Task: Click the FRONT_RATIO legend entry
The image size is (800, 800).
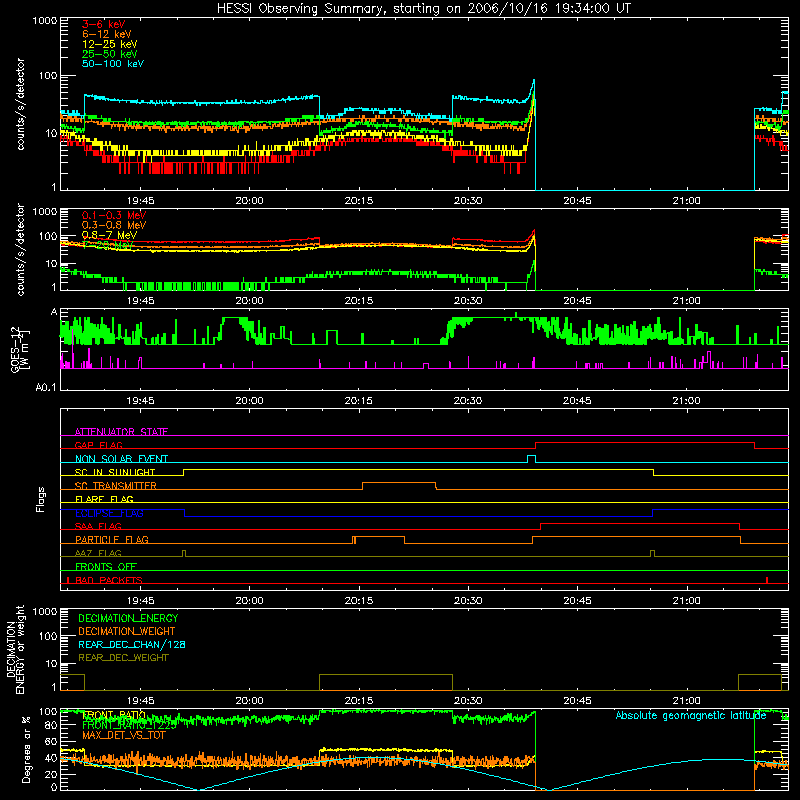Action: (114, 715)
